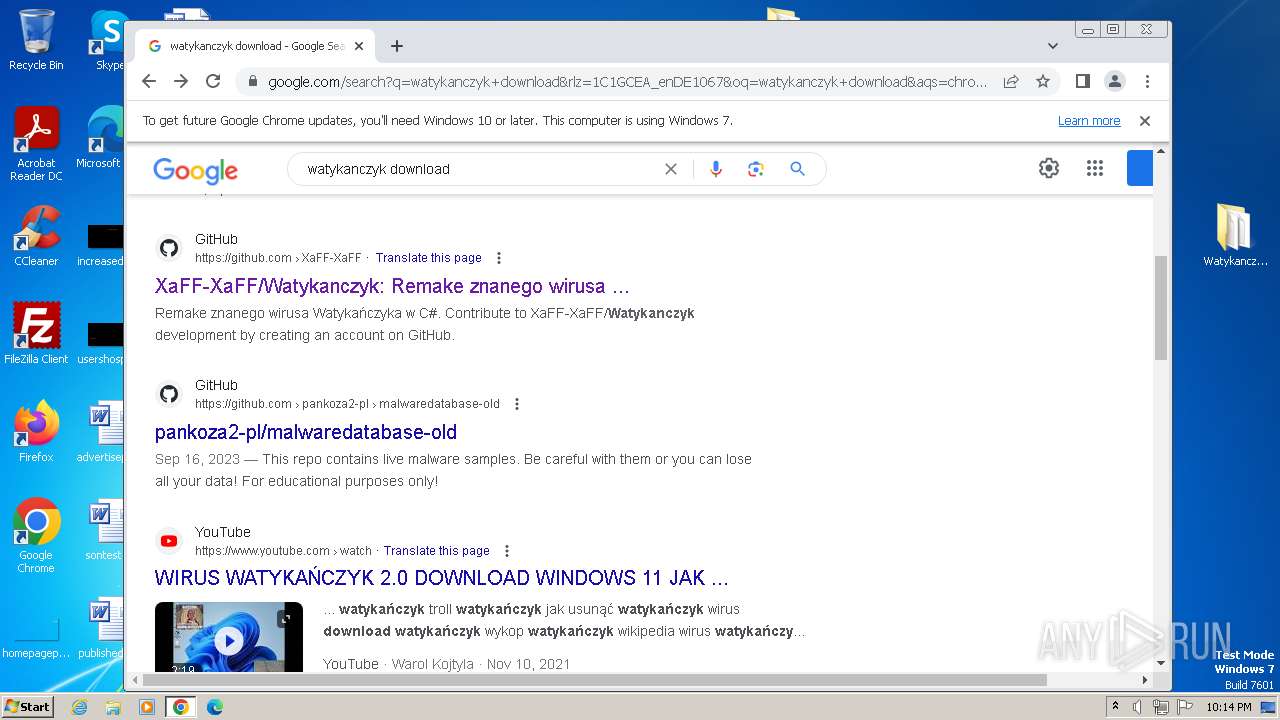Open Google Chrome desktop shortcut
Viewport: 1280px width, 720px height.
tap(36, 536)
